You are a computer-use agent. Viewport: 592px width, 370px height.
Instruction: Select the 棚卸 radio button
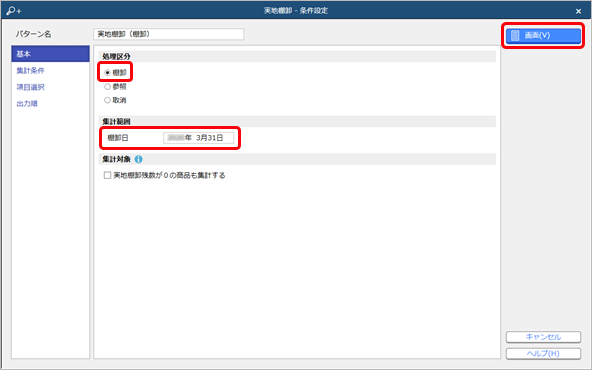click(107, 72)
